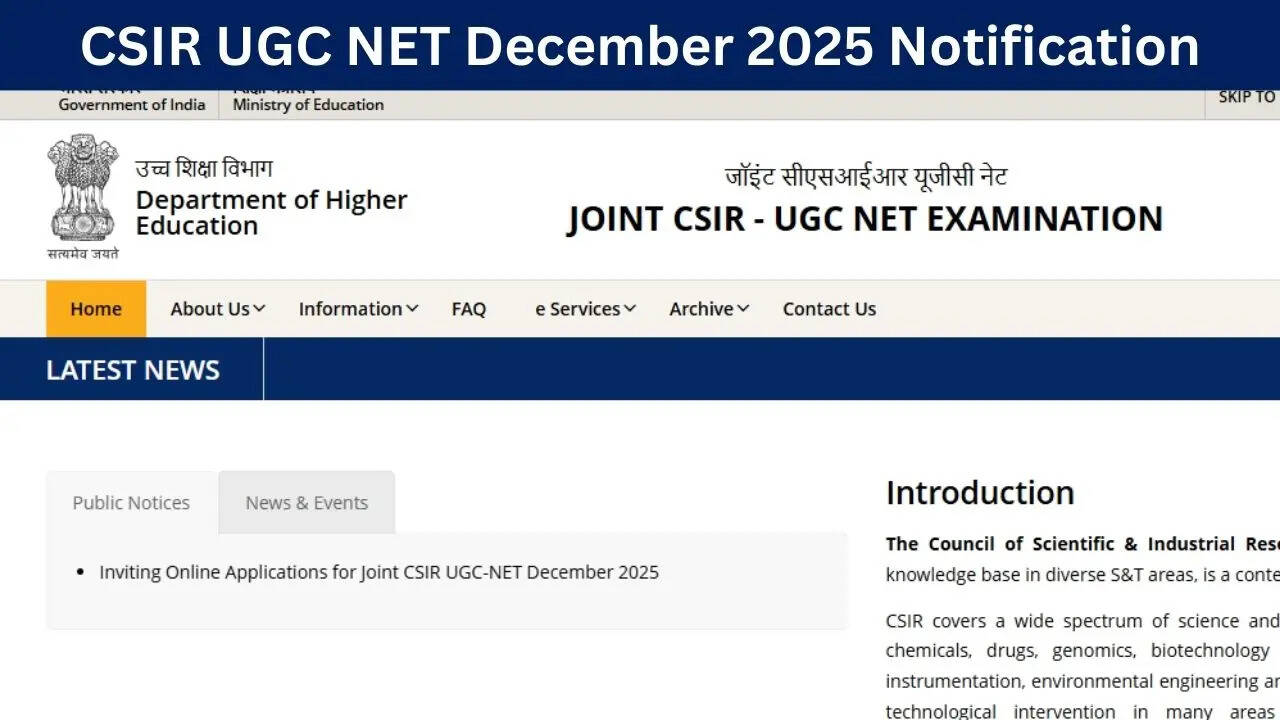This screenshot has width=1280, height=720.
Task: Click the Introduction heading
Action: coord(980,493)
